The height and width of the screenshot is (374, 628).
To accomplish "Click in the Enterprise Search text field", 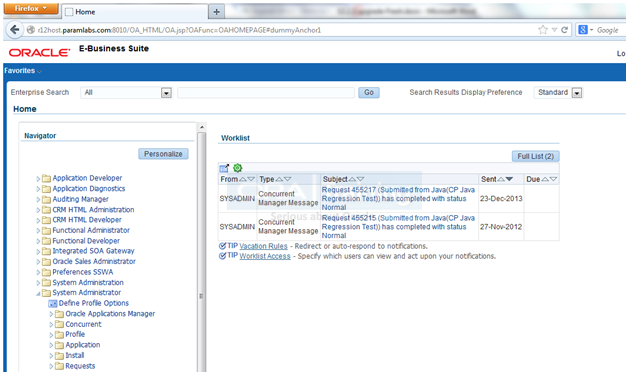I will [x=266, y=92].
